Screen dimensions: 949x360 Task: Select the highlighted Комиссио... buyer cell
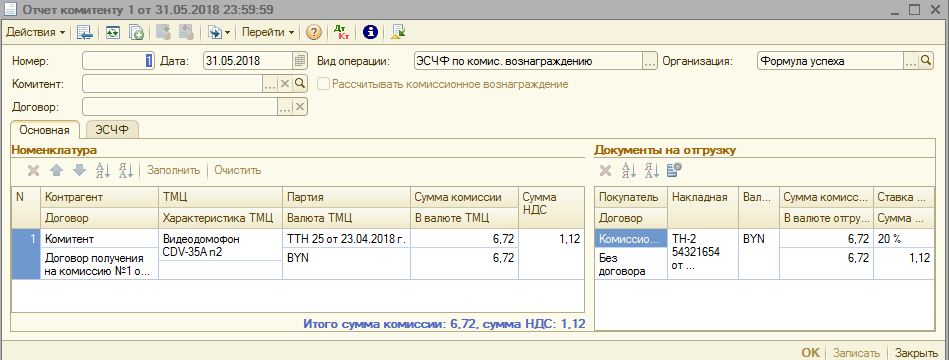(631, 239)
